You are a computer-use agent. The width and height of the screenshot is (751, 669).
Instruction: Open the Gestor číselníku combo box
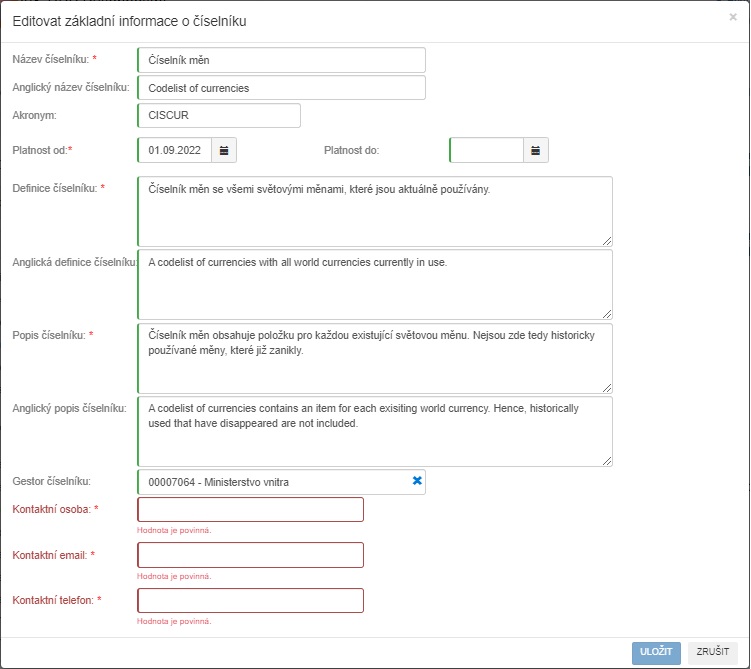pos(270,482)
